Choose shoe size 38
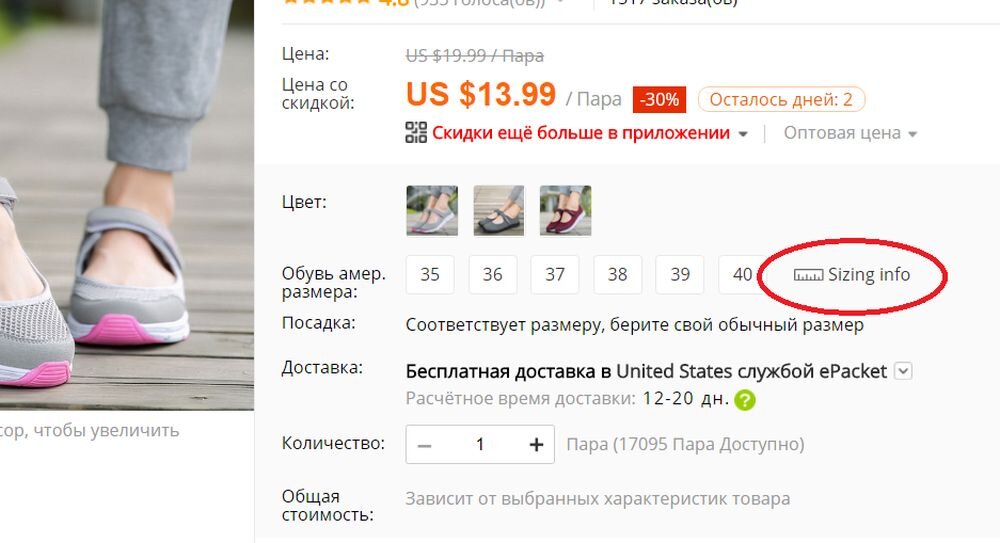The image size is (1000, 543). coord(617,274)
